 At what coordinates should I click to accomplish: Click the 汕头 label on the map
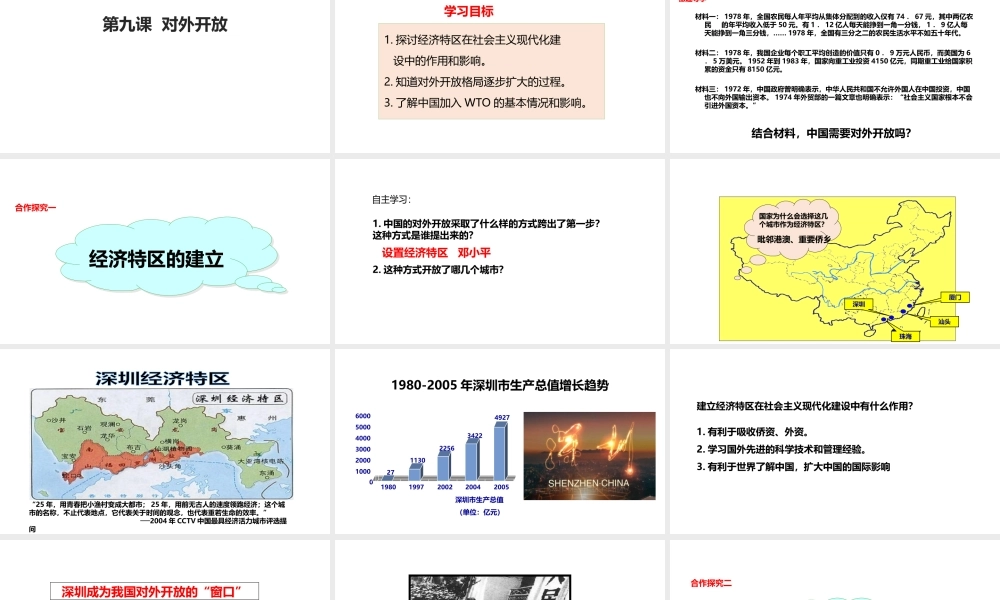pos(944,321)
